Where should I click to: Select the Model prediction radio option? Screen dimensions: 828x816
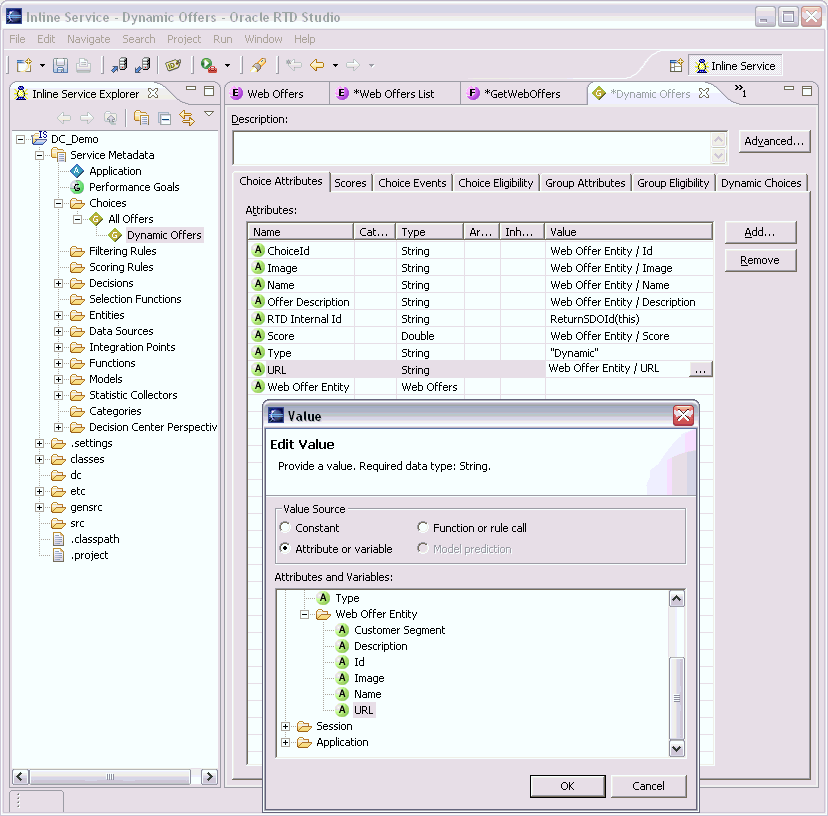[422, 548]
